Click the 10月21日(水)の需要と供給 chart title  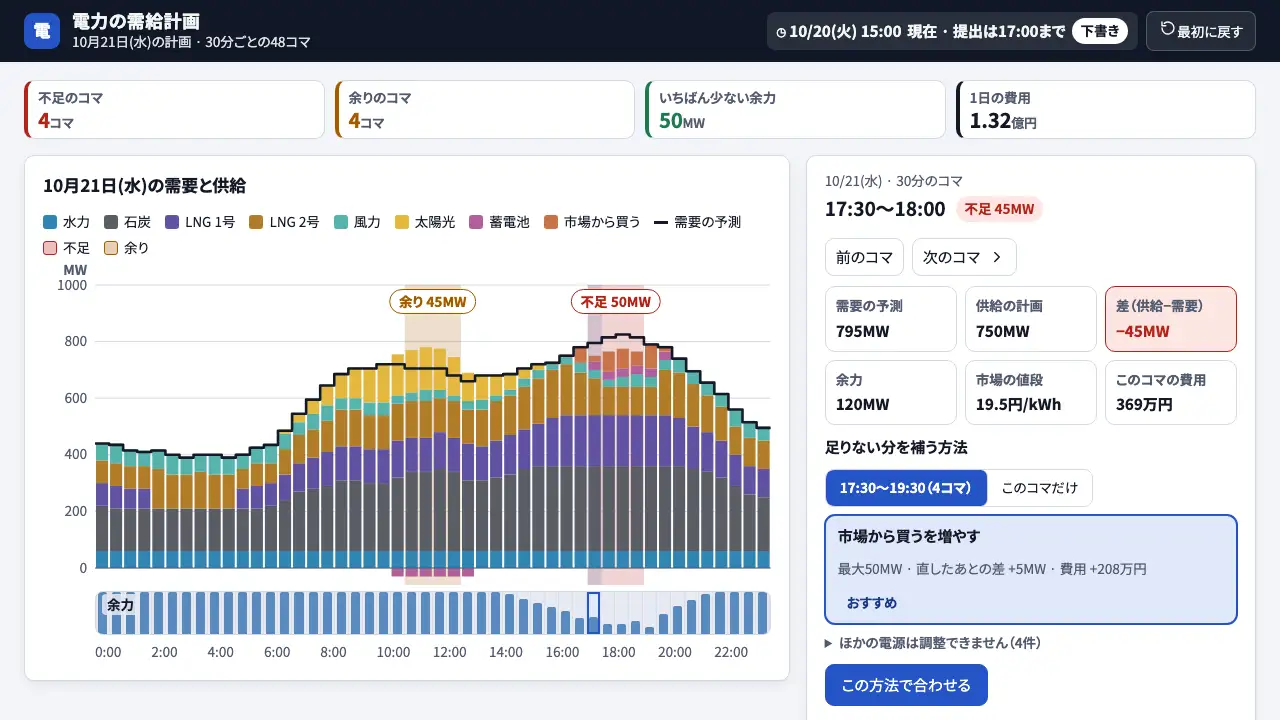[x=144, y=185]
